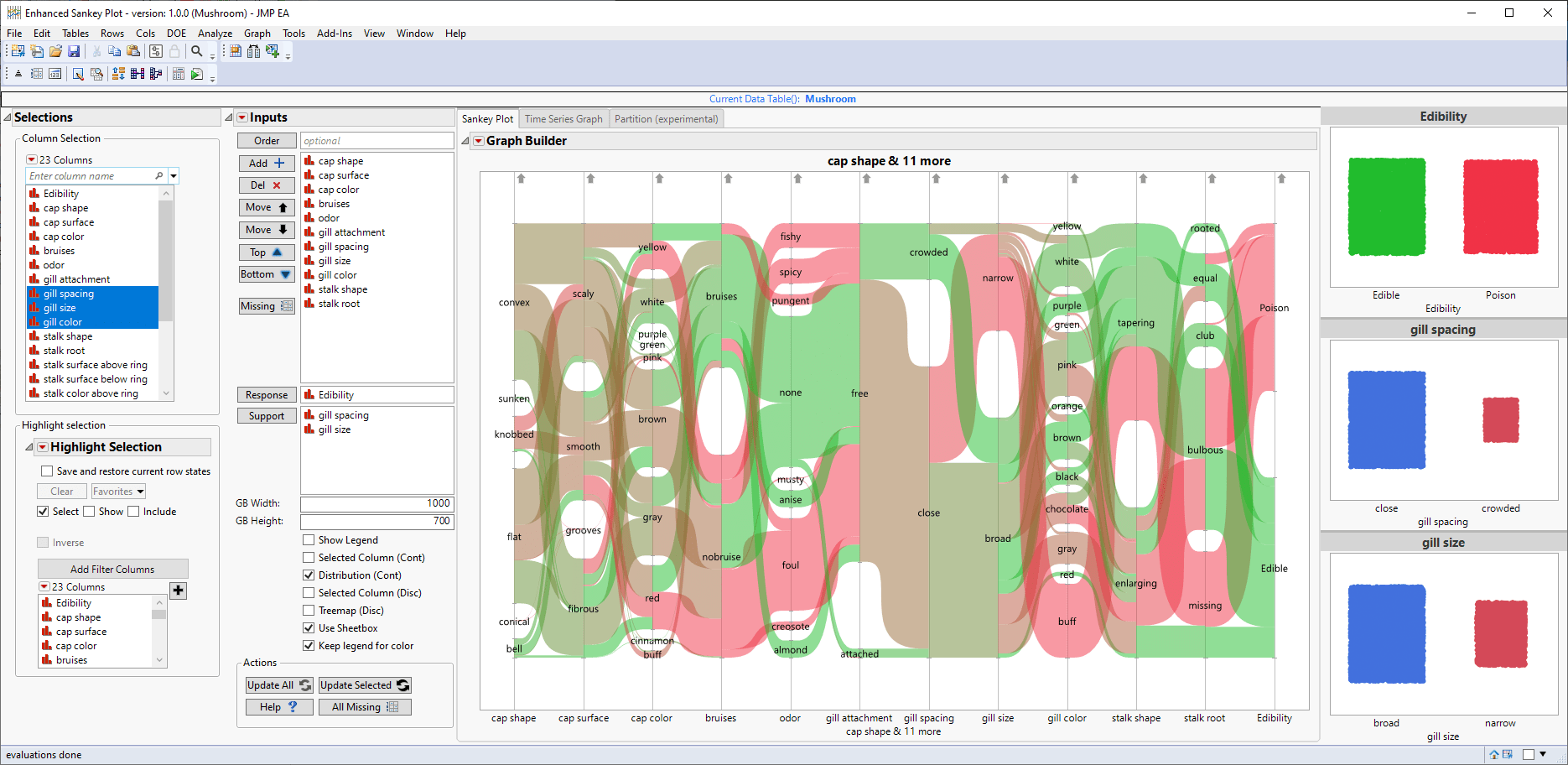Edit the GB Width input field
1568x765 pixels.
(x=376, y=502)
